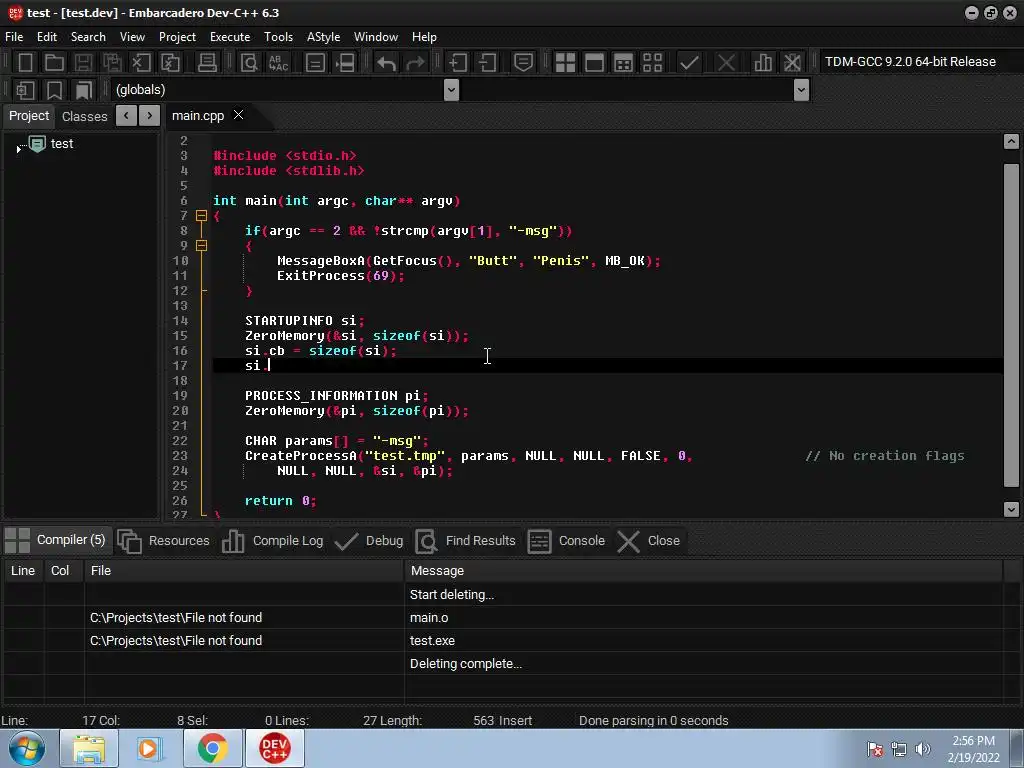Click the Delete profiling information icon
Viewport: 1024px width, 768px height.
pos(792,62)
